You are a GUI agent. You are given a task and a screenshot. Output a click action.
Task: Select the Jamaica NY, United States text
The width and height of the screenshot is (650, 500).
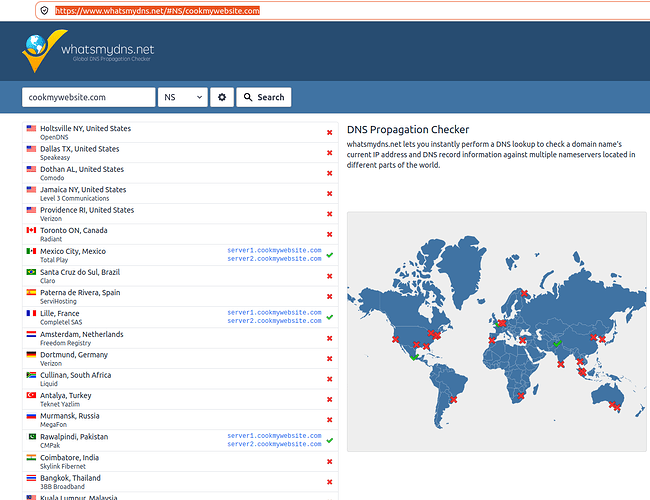[x=83, y=189]
